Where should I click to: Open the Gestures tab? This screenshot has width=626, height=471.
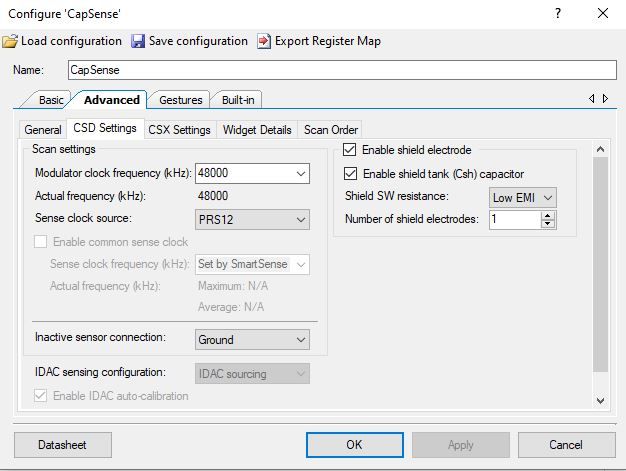click(x=181, y=100)
